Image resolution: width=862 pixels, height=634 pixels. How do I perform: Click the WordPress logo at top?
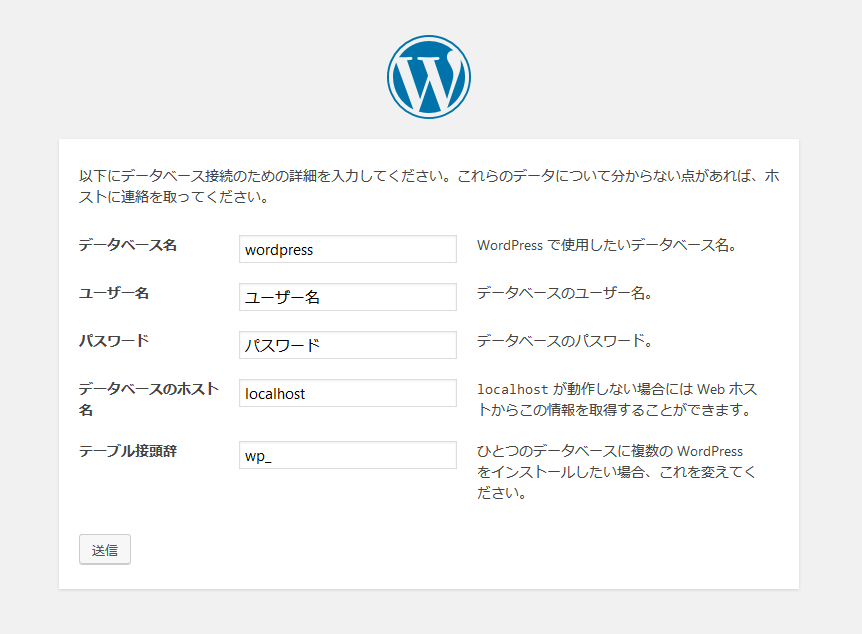pyautogui.click(x=429, y=78)
